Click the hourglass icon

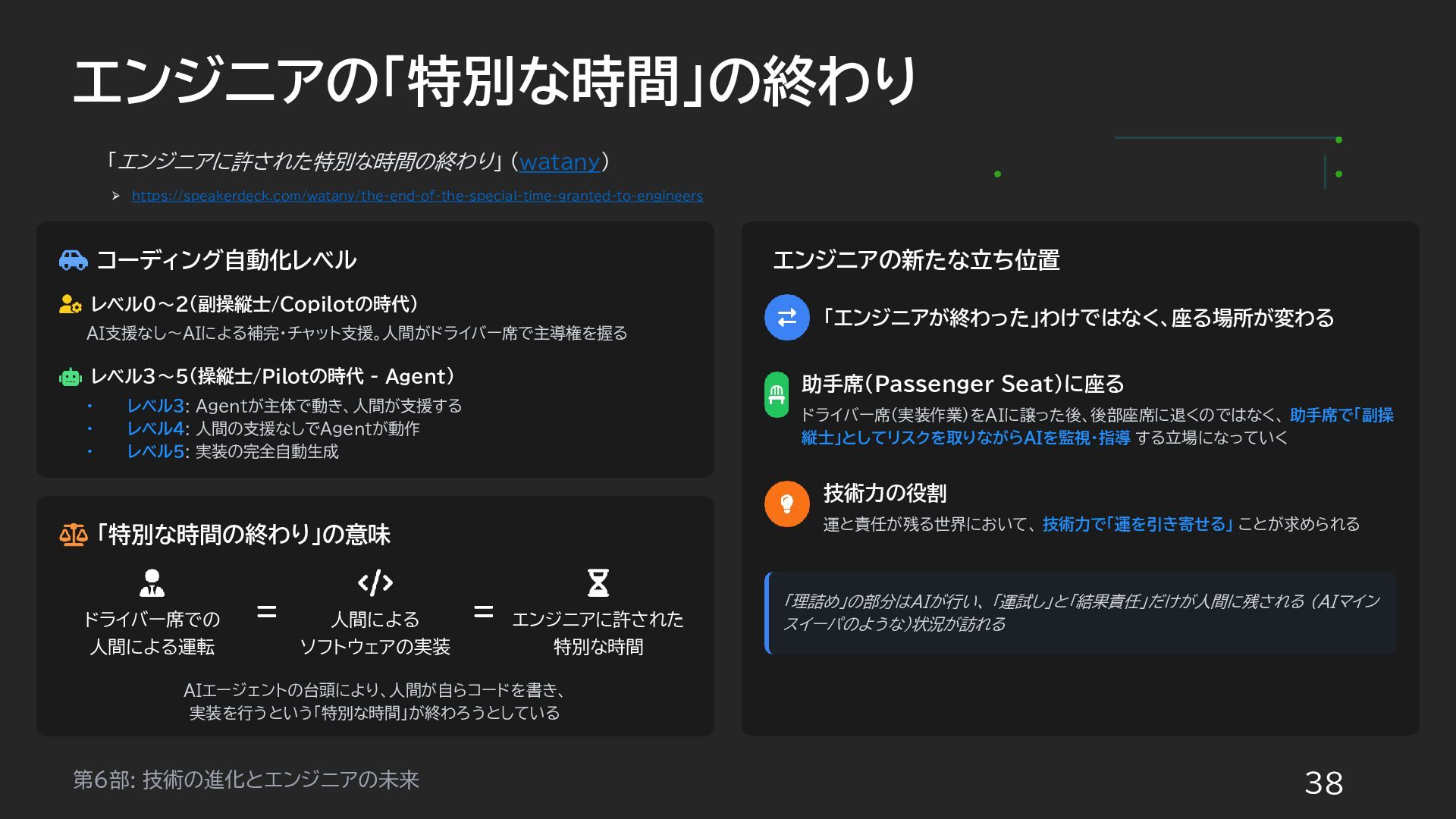click(598, 582)
